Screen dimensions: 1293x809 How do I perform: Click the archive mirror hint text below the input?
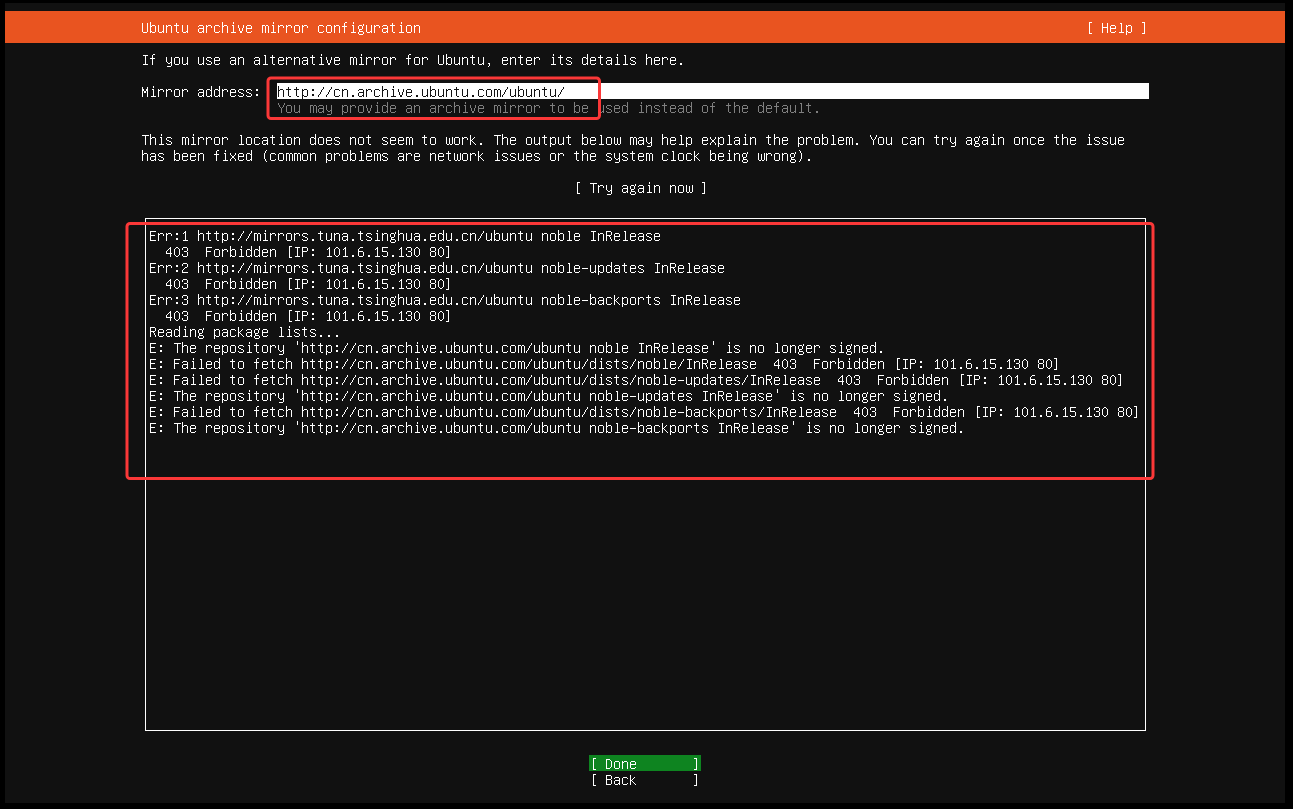[548, 108]
